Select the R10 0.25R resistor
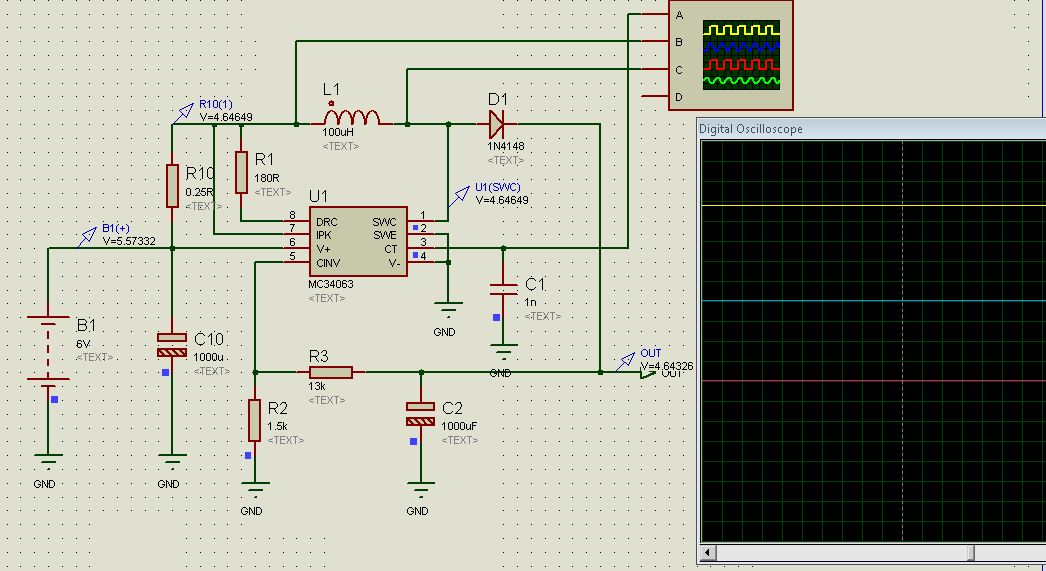1046x571 pixels. 172,186
